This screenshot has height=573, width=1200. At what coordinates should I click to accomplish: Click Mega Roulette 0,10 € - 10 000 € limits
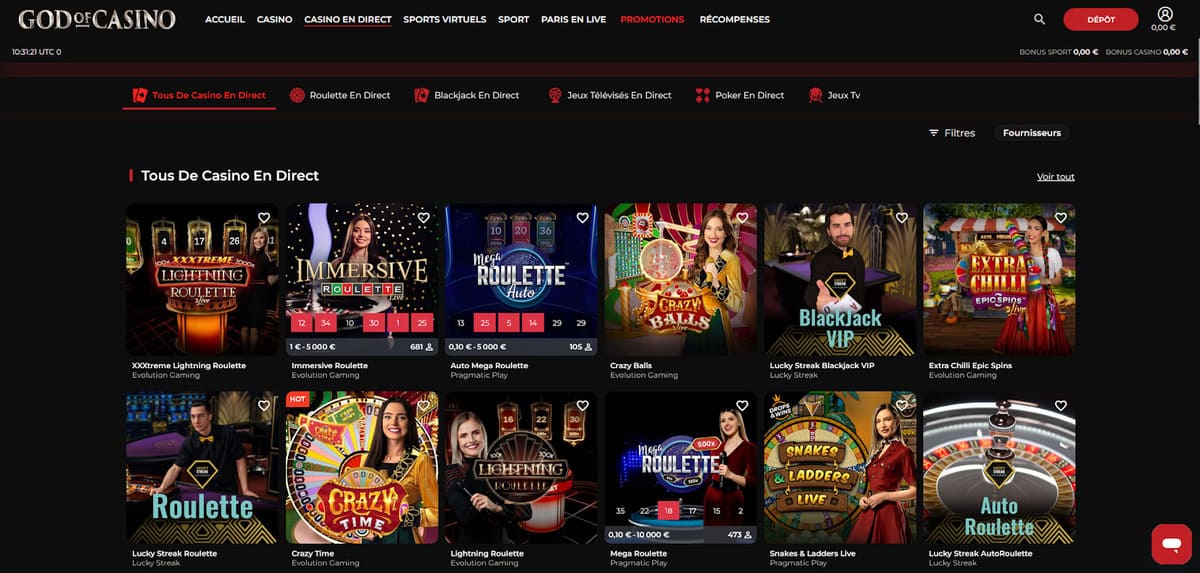(639, 535)
